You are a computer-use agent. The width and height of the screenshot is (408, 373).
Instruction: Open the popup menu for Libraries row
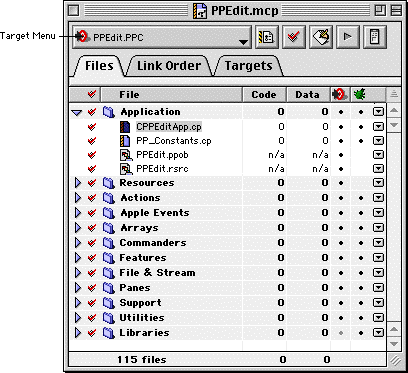378,333
